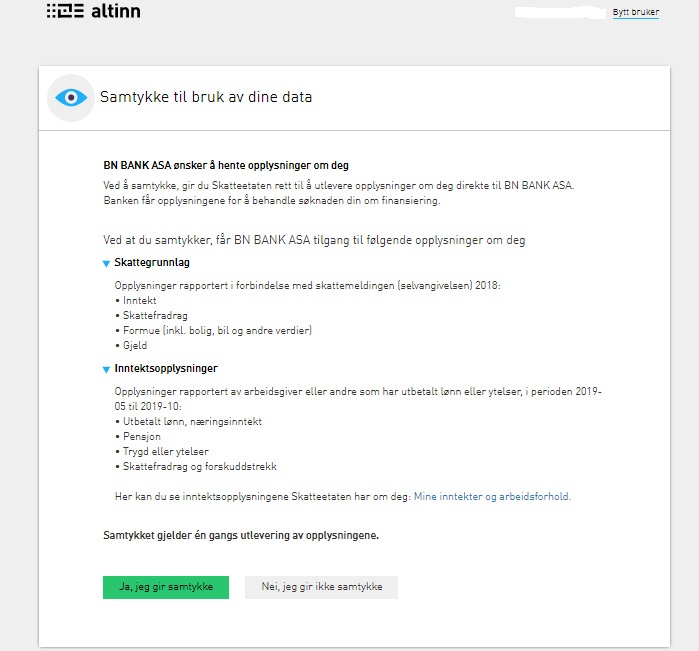Viewport: 699px width, 651px height.
Task: Collapse Inntektsopplysninger using the blue triangle
Action: [x=106, y=370]
